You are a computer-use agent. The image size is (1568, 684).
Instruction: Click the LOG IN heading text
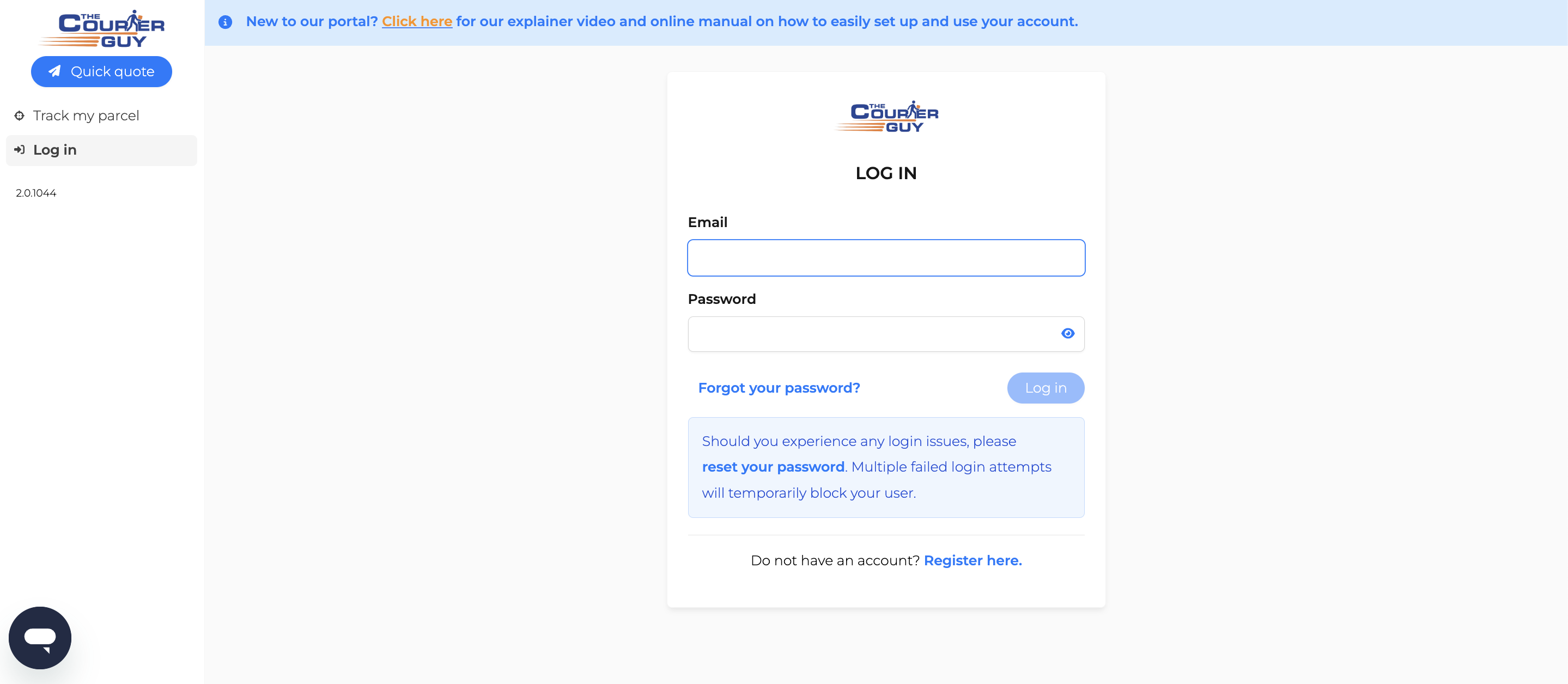click(x=886, y=173)
